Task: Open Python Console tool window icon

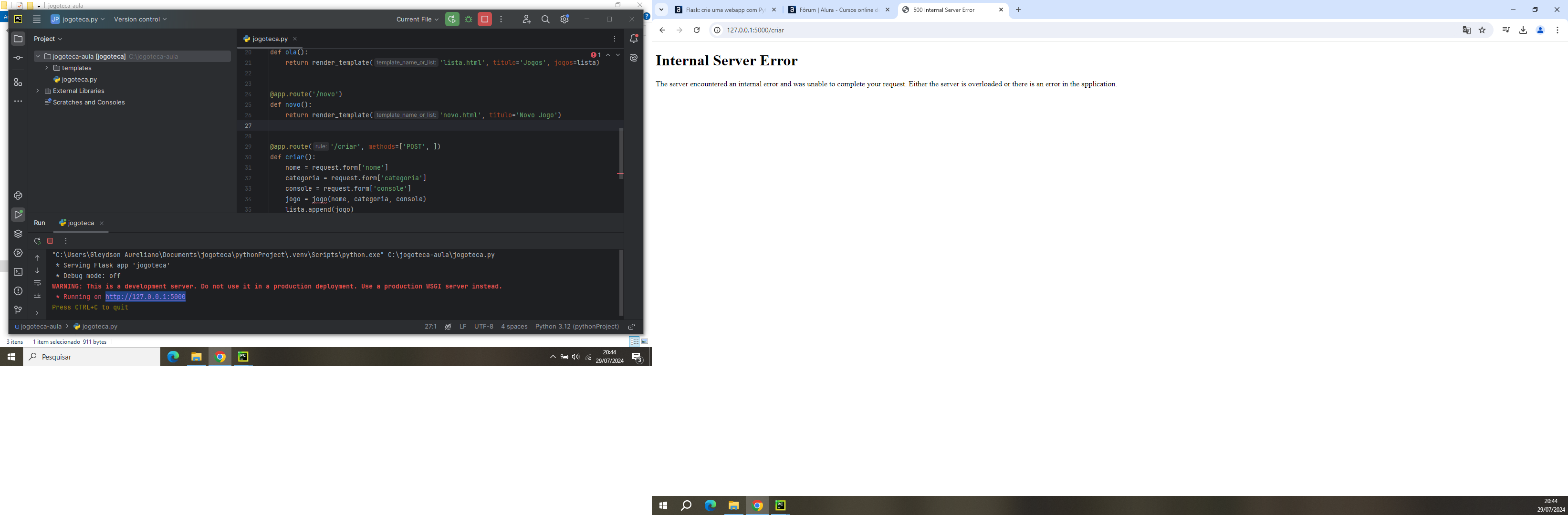Action: [18, 196]
